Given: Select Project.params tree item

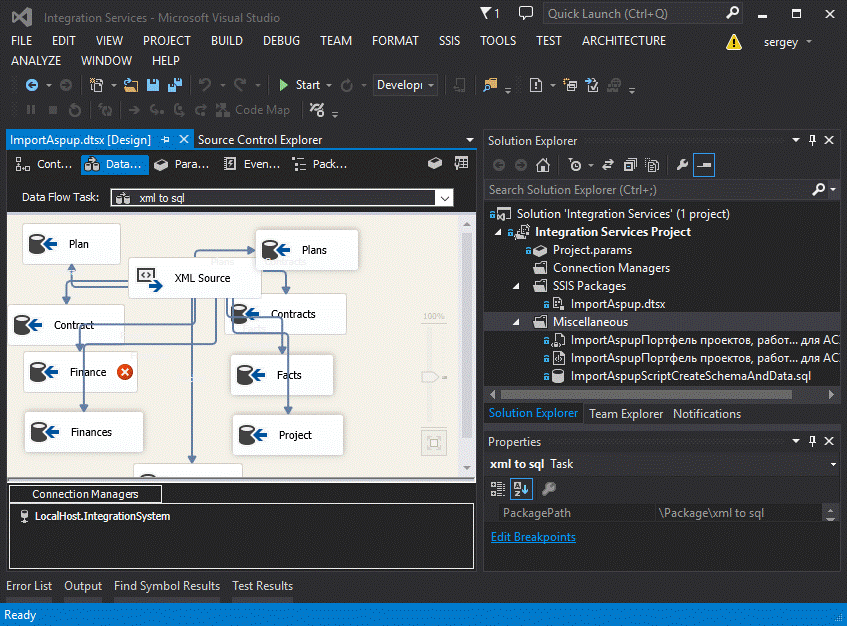Looking at the screenshot, I should pos(592,250).
